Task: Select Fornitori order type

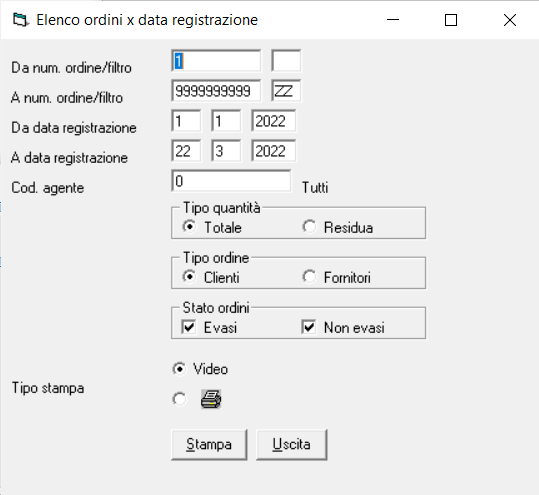Action: tap(309, 277)
